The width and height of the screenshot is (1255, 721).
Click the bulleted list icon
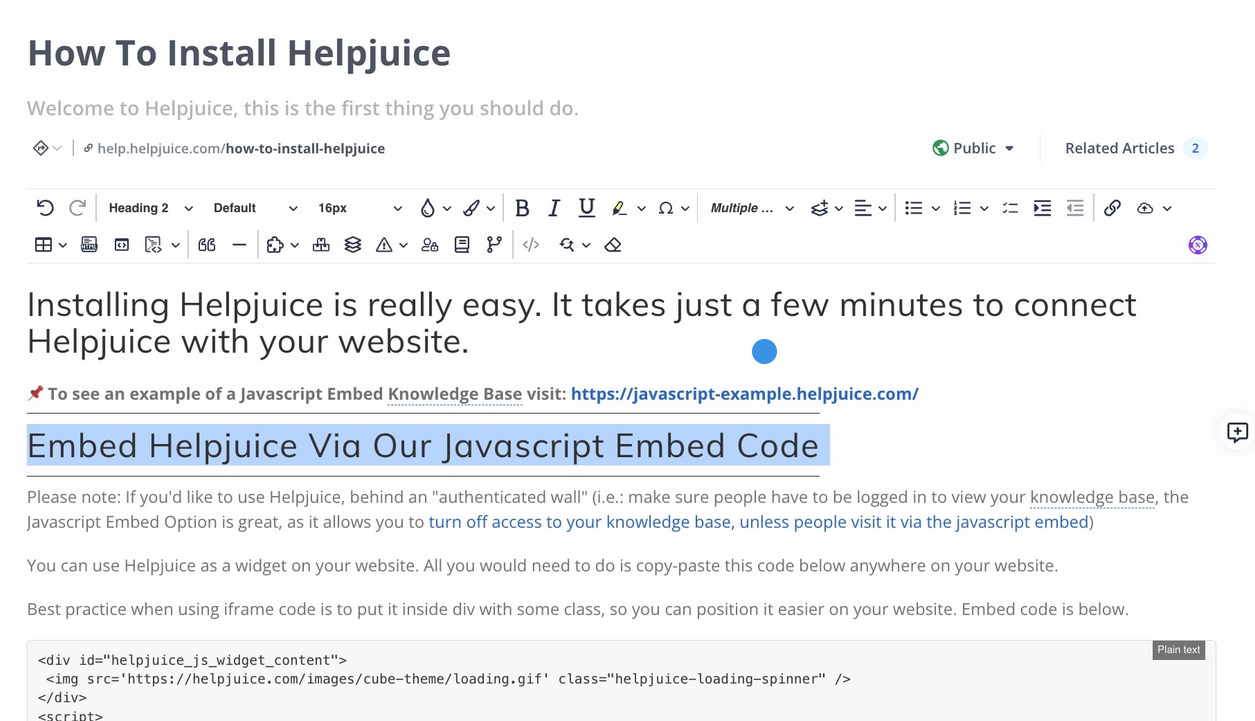point(913,208)
